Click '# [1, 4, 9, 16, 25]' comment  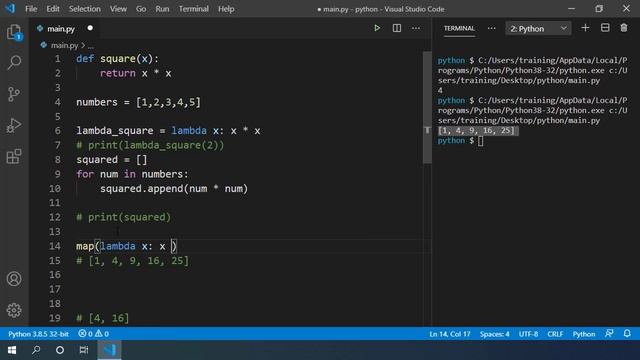[x=132, y=260]
